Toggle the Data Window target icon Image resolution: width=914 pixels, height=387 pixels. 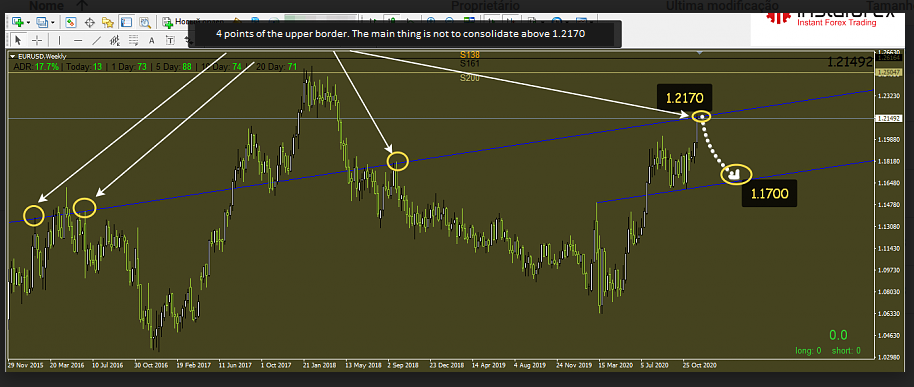(90, 22)
